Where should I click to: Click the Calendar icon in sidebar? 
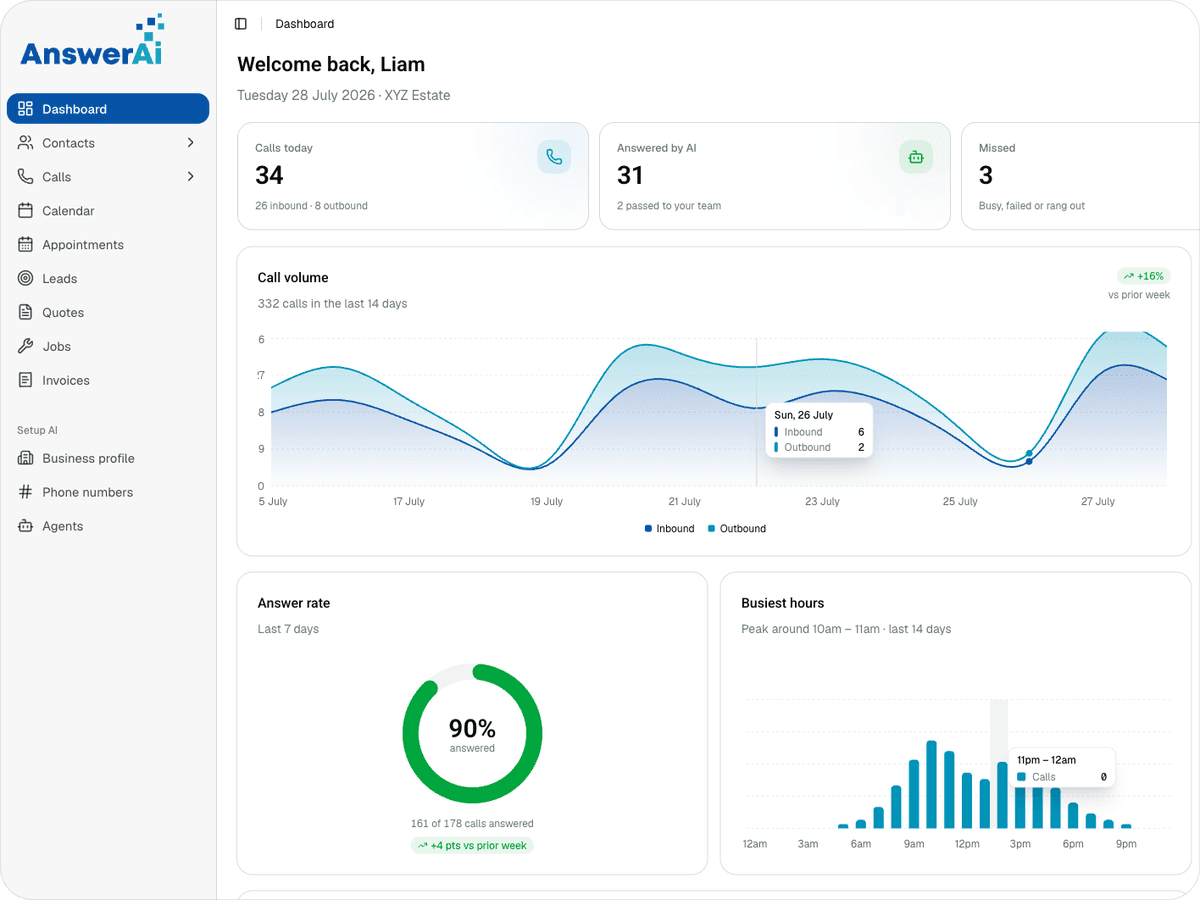(25, 211)
